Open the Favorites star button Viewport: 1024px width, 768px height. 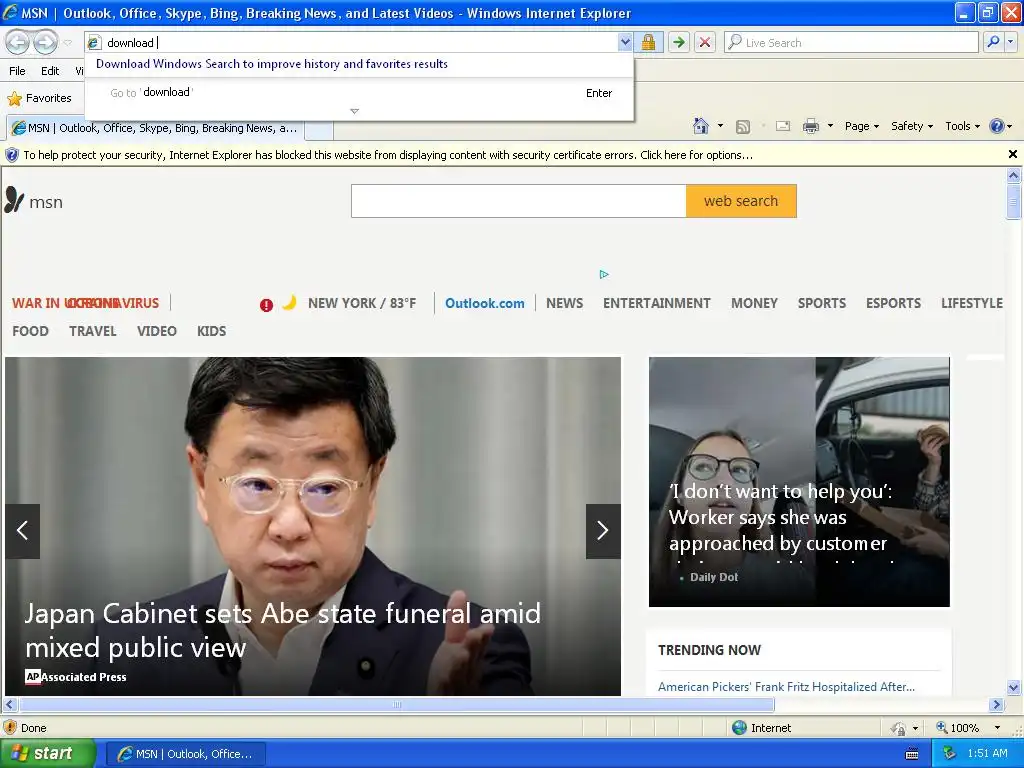pyautogui.click(x=39, y=98)
